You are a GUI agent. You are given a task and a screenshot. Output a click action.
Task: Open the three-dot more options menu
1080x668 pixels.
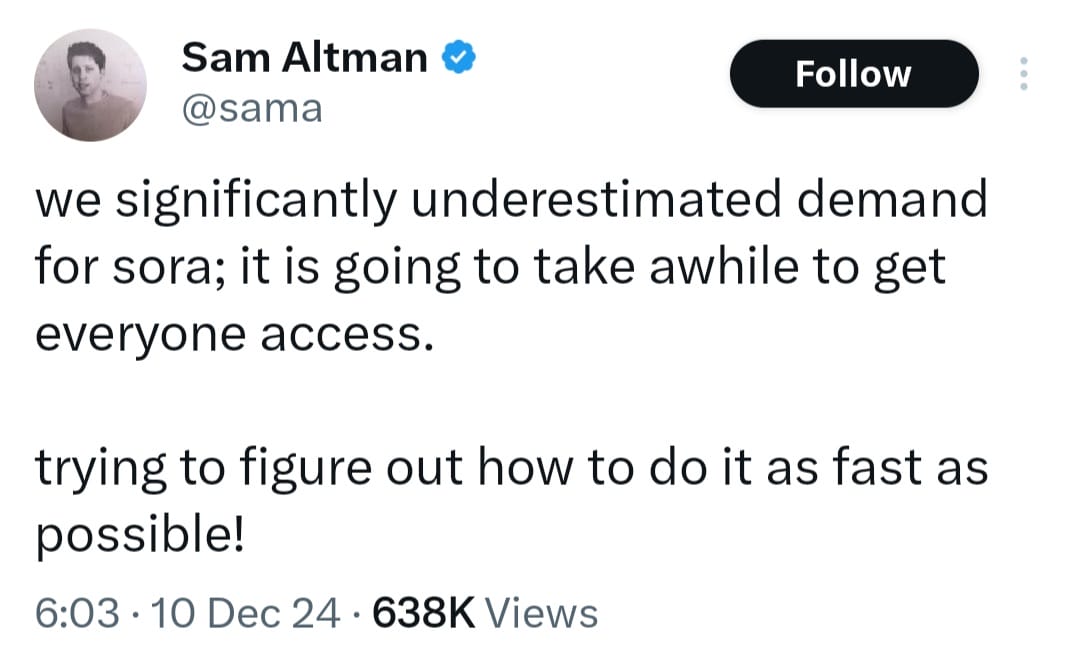pyautogui.click(x=1022, y=74)
